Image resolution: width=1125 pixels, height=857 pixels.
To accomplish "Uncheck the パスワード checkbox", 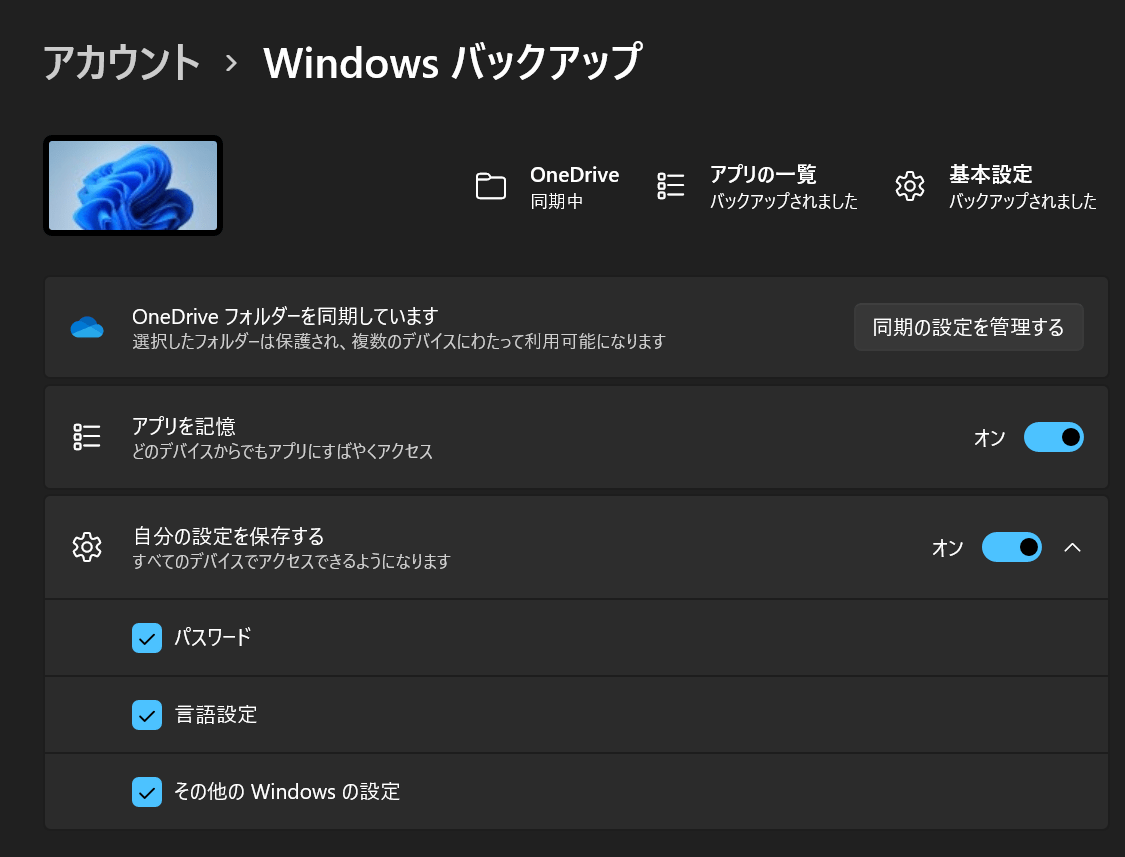I will (x=147, y=638).
